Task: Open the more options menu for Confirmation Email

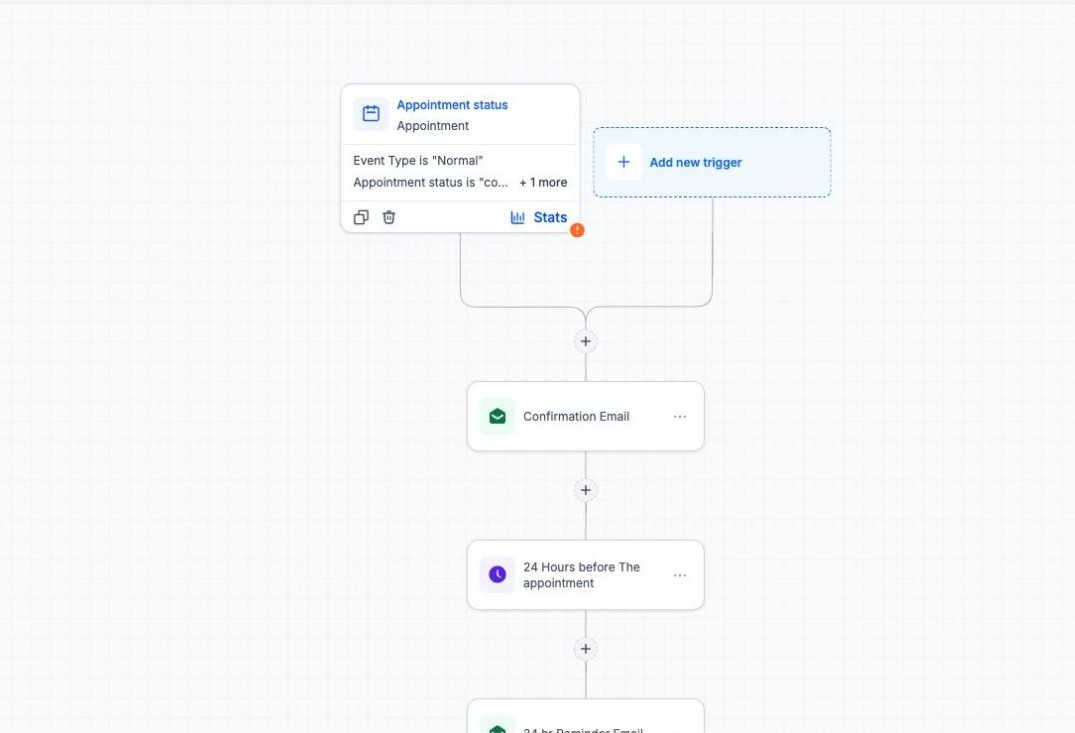Action: tap(679, 416)
